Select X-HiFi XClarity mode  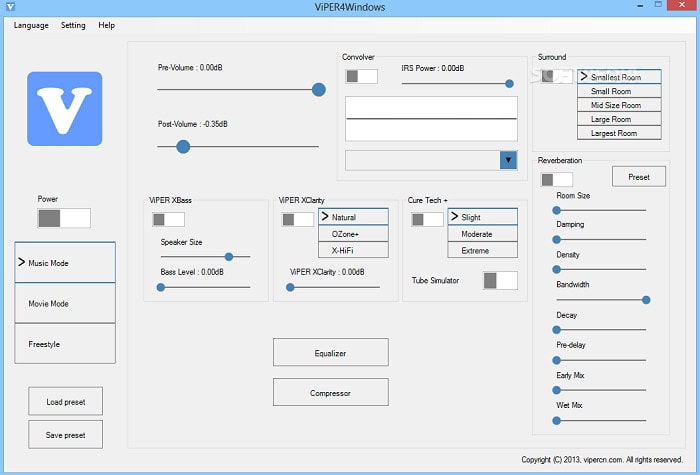coord(354,250)
